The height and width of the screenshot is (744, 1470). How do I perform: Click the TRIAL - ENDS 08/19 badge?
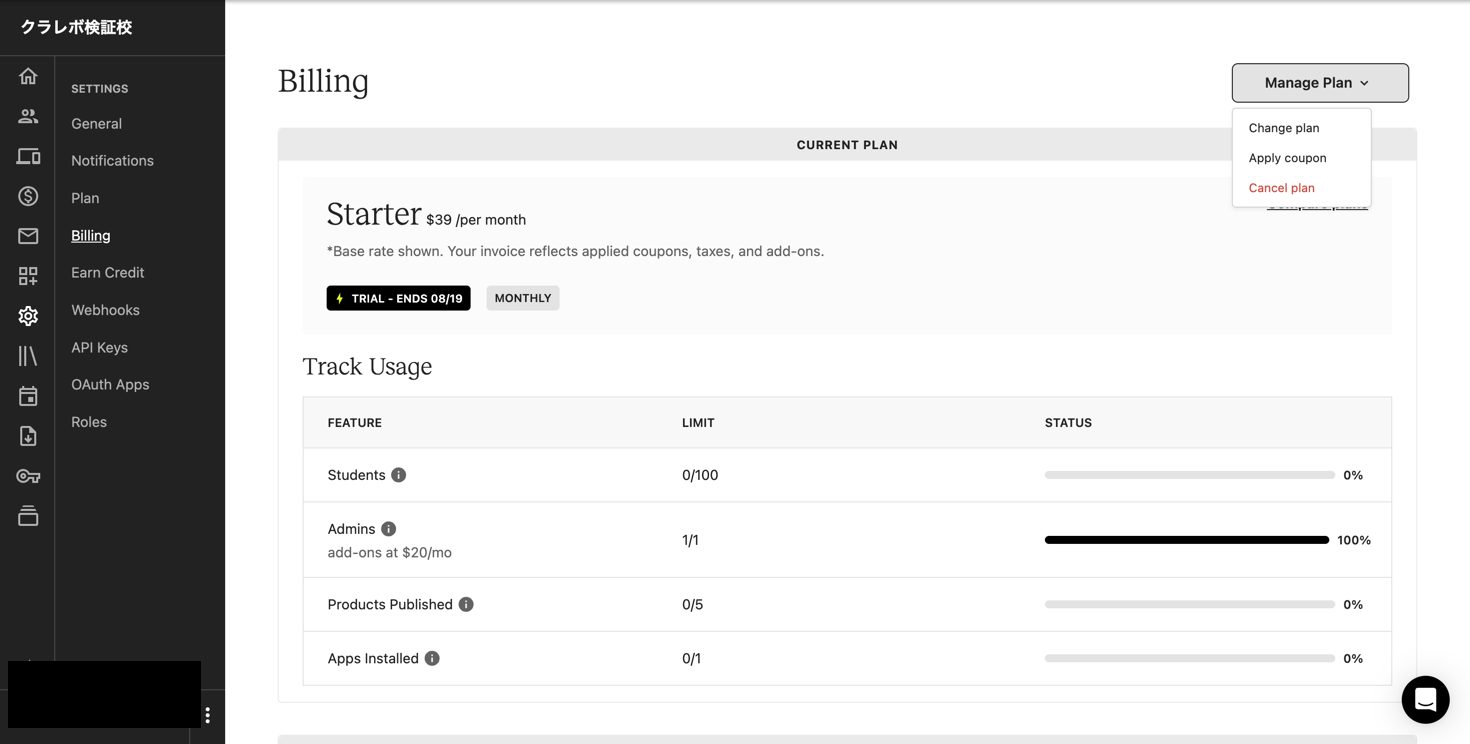398,298
